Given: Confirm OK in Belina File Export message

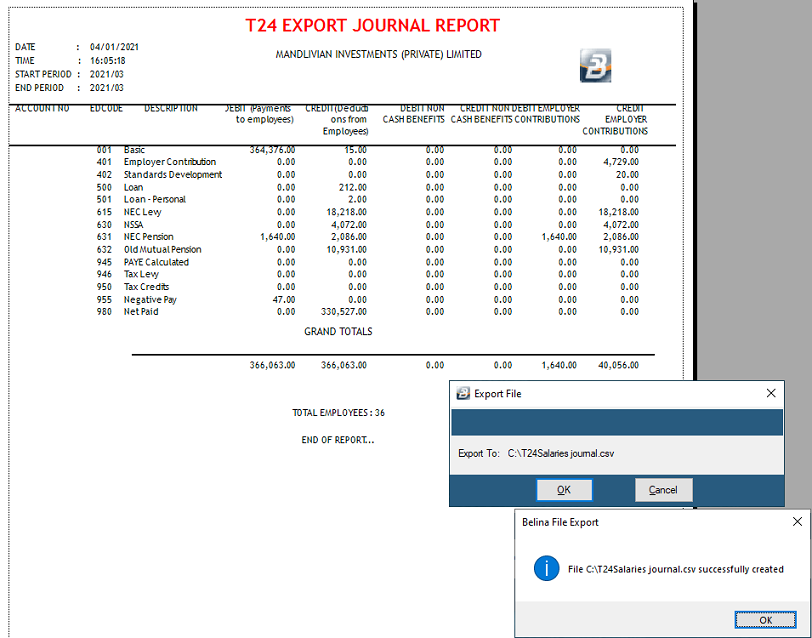Looking at the screenshot, I should 765,620.
